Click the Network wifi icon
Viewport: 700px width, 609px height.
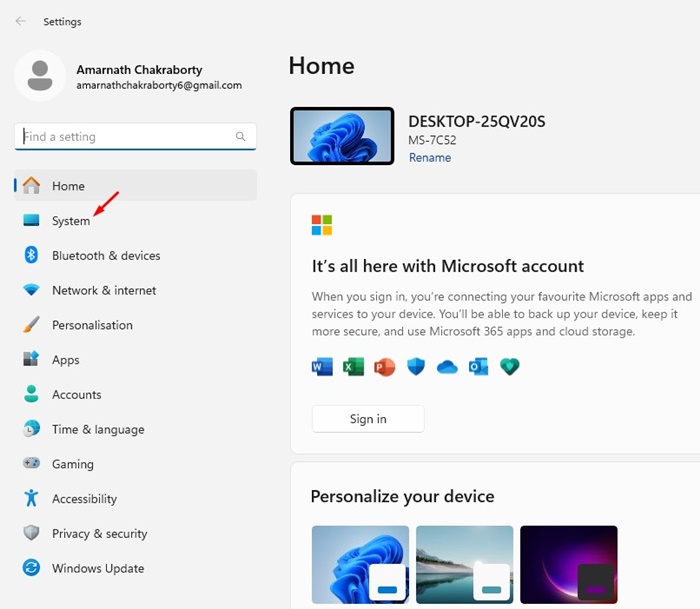coord(31,290)
